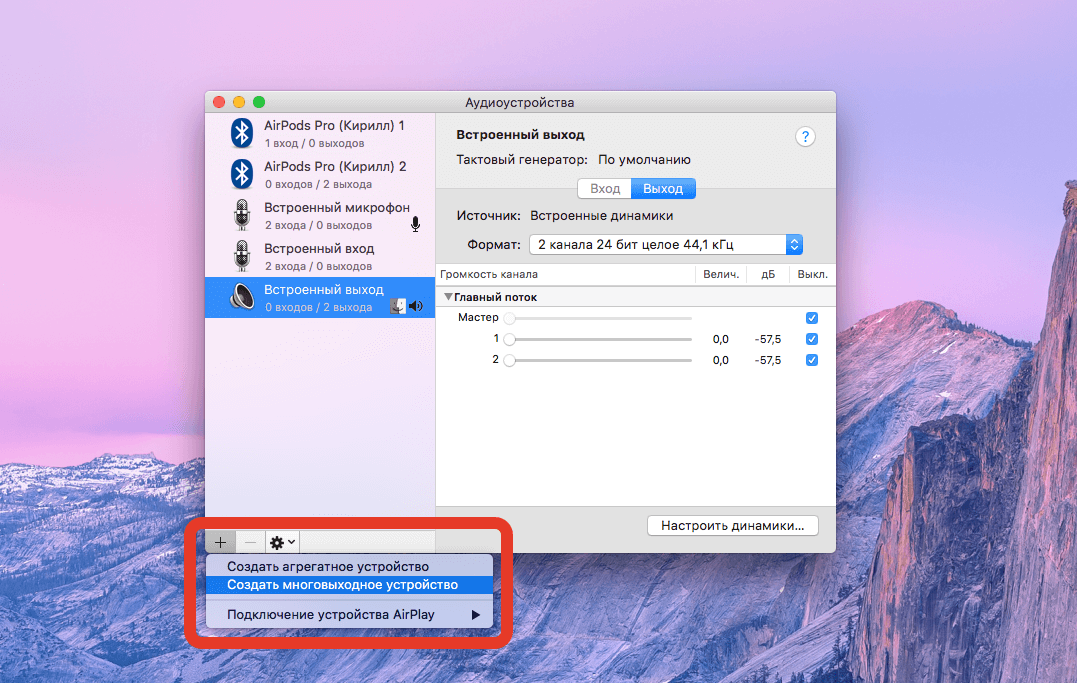Choose Создать агрегатное устройство menu item
Screen dimensions: 1077x683
pos(328,566)
